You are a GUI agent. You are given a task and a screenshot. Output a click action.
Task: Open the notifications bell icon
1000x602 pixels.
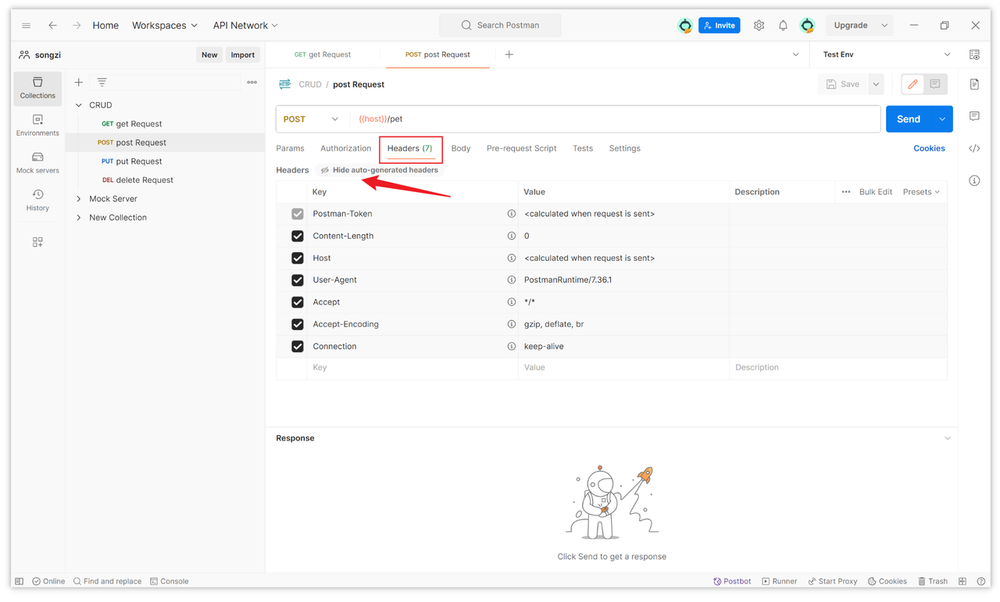click(783, 25)
